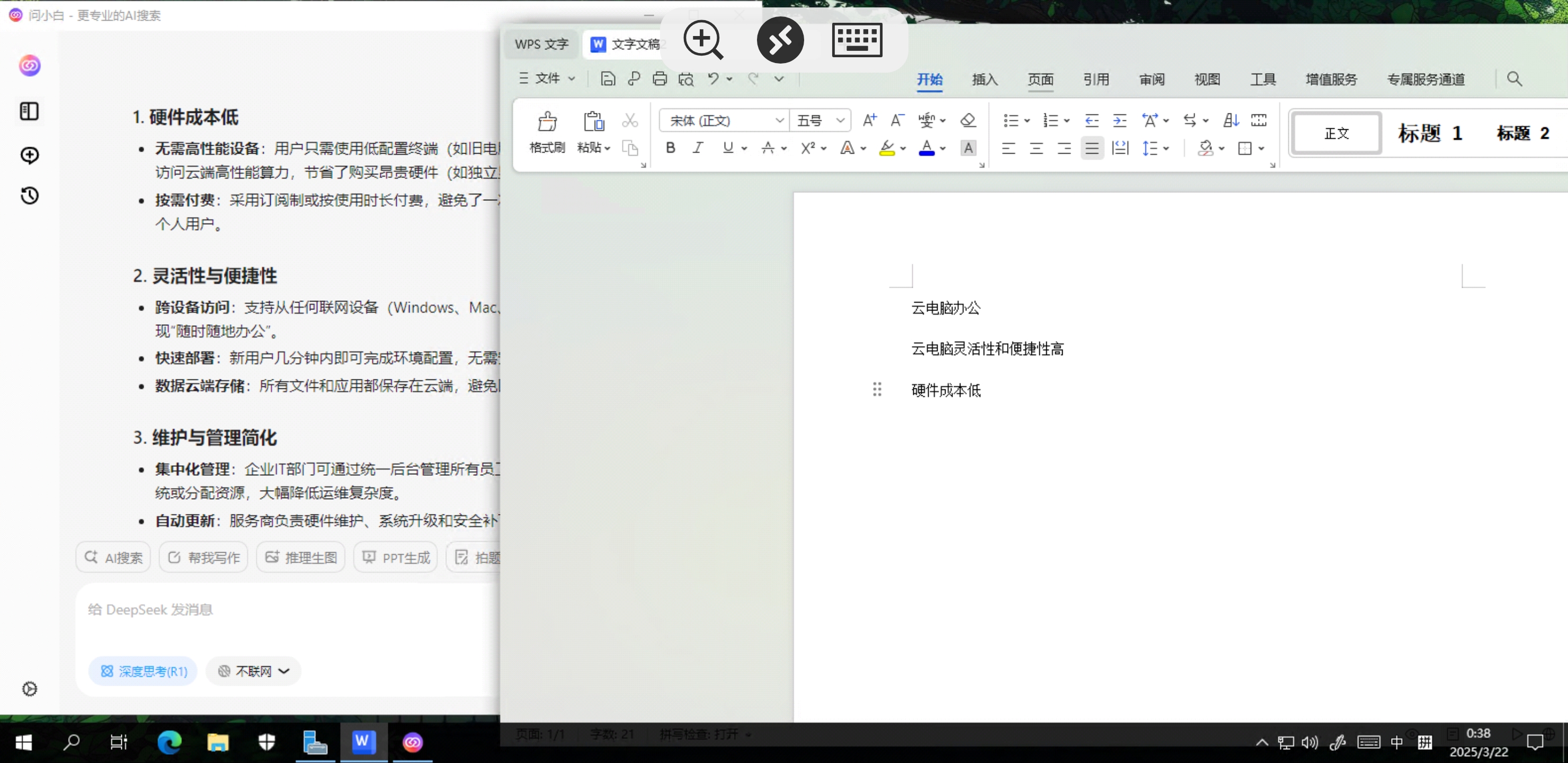Viewport: 1568px width, 763px height.
Task: Switch to the 视图 ribbon tab
Action: click(x=1207, y=79)
